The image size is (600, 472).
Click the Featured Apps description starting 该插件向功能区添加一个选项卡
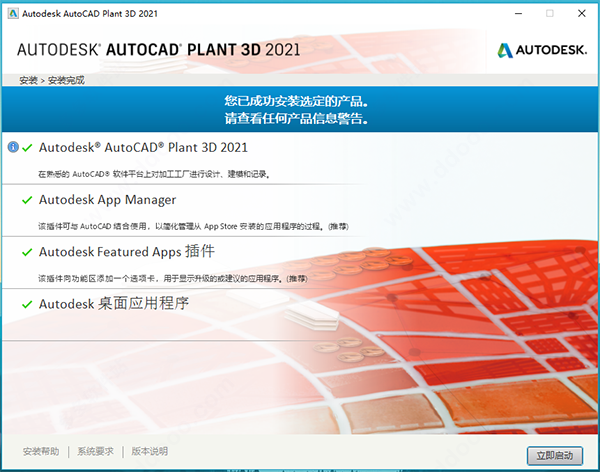173,278
